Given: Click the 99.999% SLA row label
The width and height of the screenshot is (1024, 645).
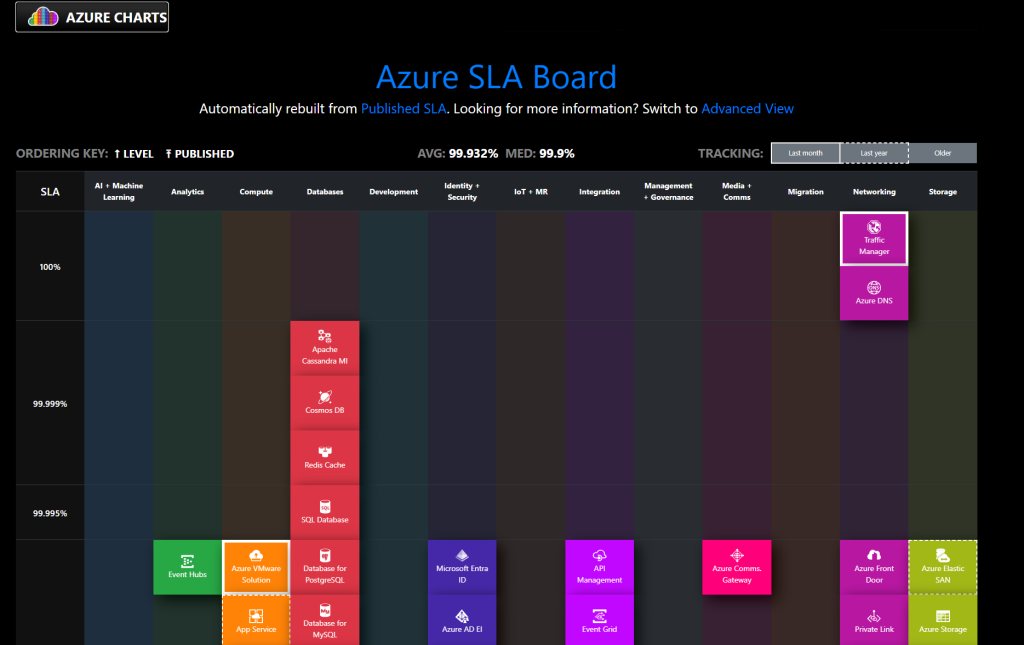Looking at the screenshot, I should coord(50,403).
